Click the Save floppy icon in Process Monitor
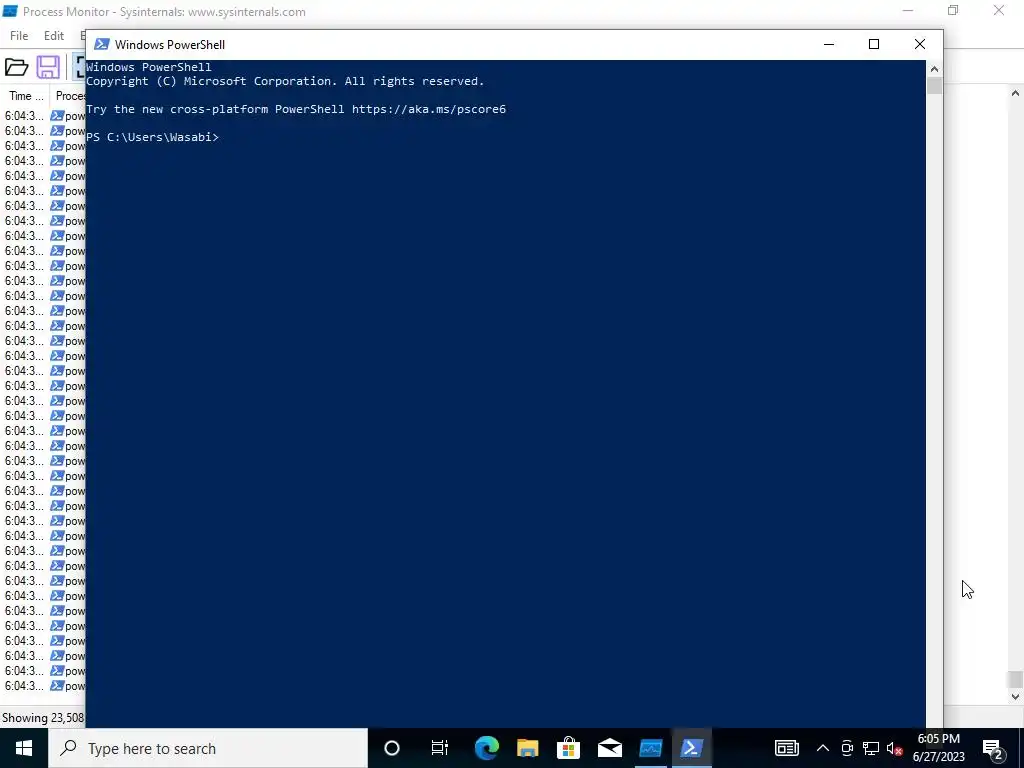1024x768 pixels. pyautogui.click(x=48, y=67)
